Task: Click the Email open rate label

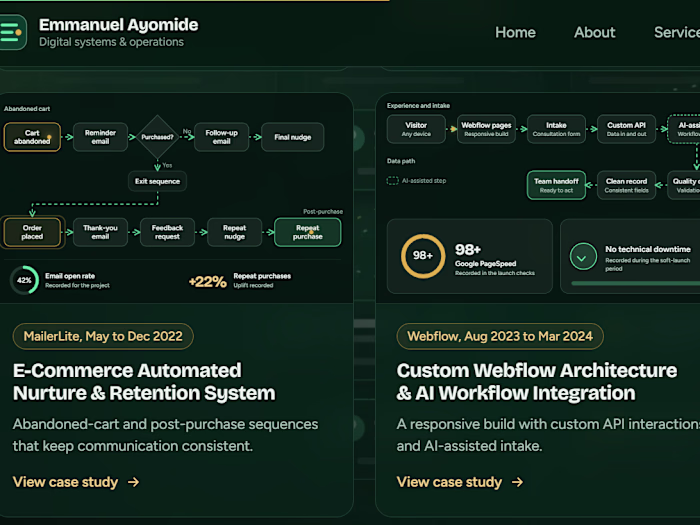Action: pos(70,276)
